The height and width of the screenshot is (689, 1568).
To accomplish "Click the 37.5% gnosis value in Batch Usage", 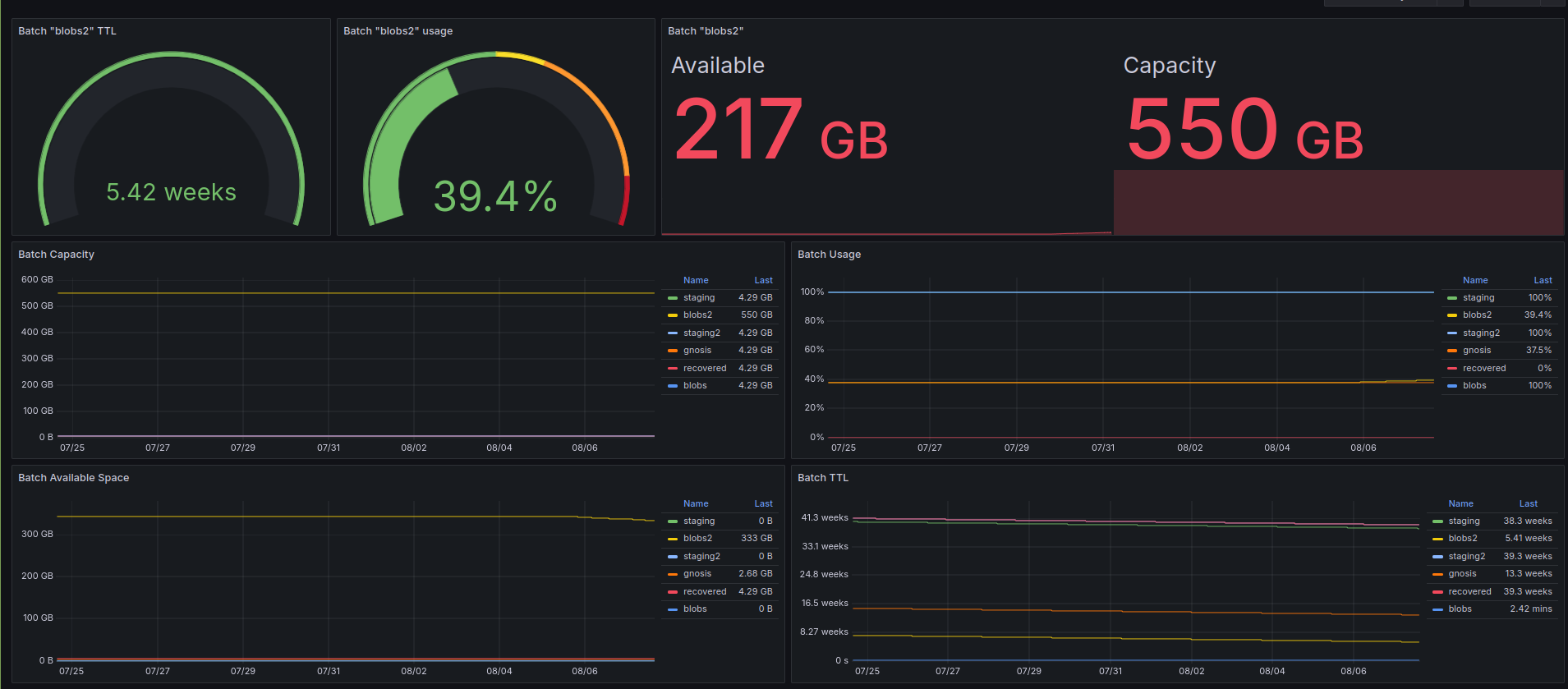I will click(x=1539, y=351).
